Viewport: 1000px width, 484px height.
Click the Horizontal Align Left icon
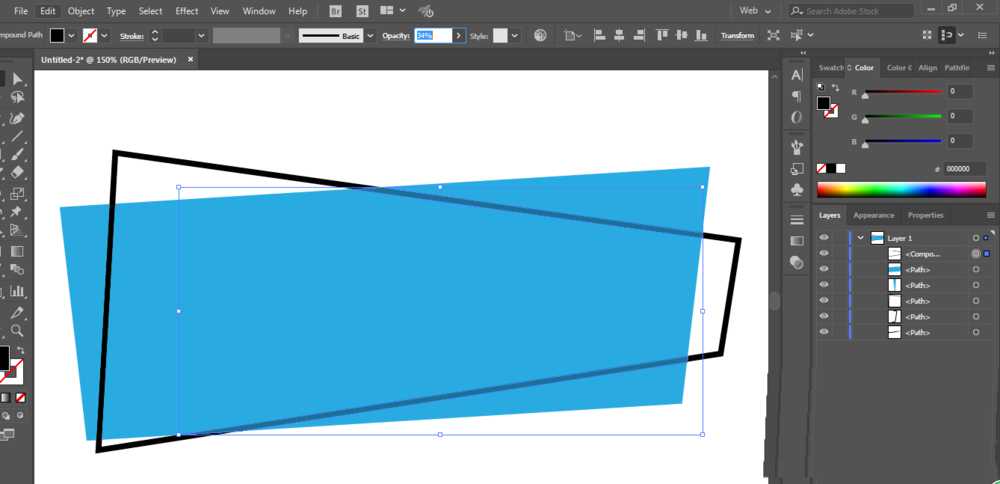[599, 36]
